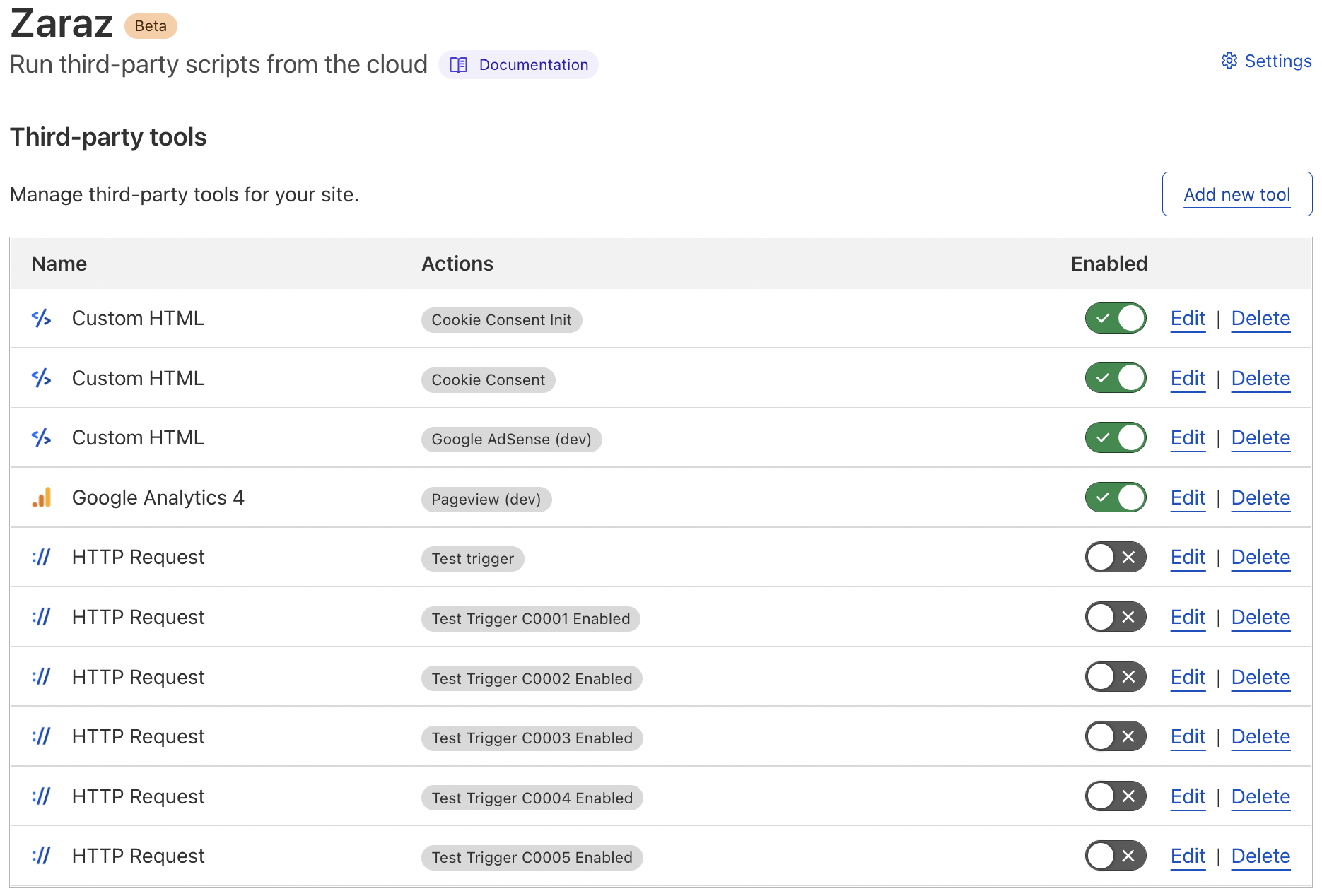
Task: Turn off the Cookie Consent Init tool
Action: 1115,318
